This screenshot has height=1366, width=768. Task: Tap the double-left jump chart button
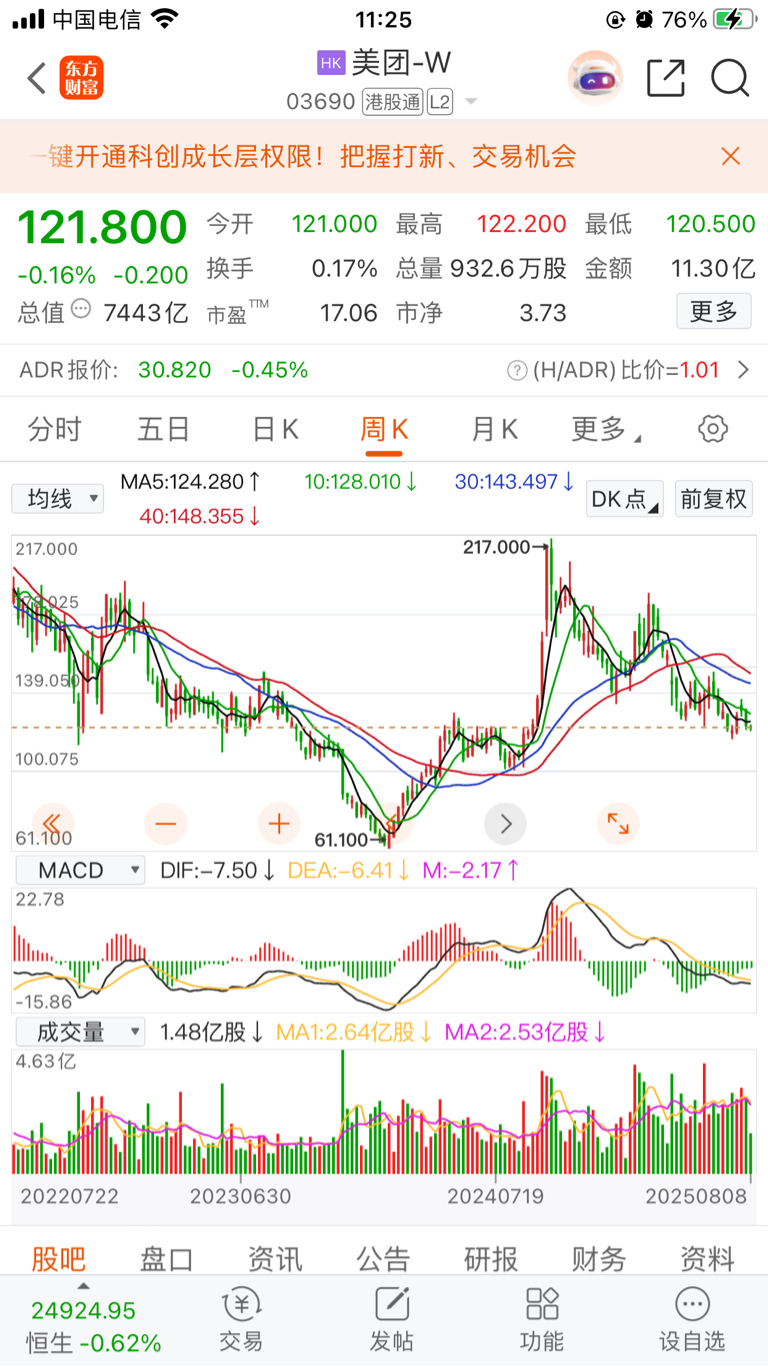[53, 824]
